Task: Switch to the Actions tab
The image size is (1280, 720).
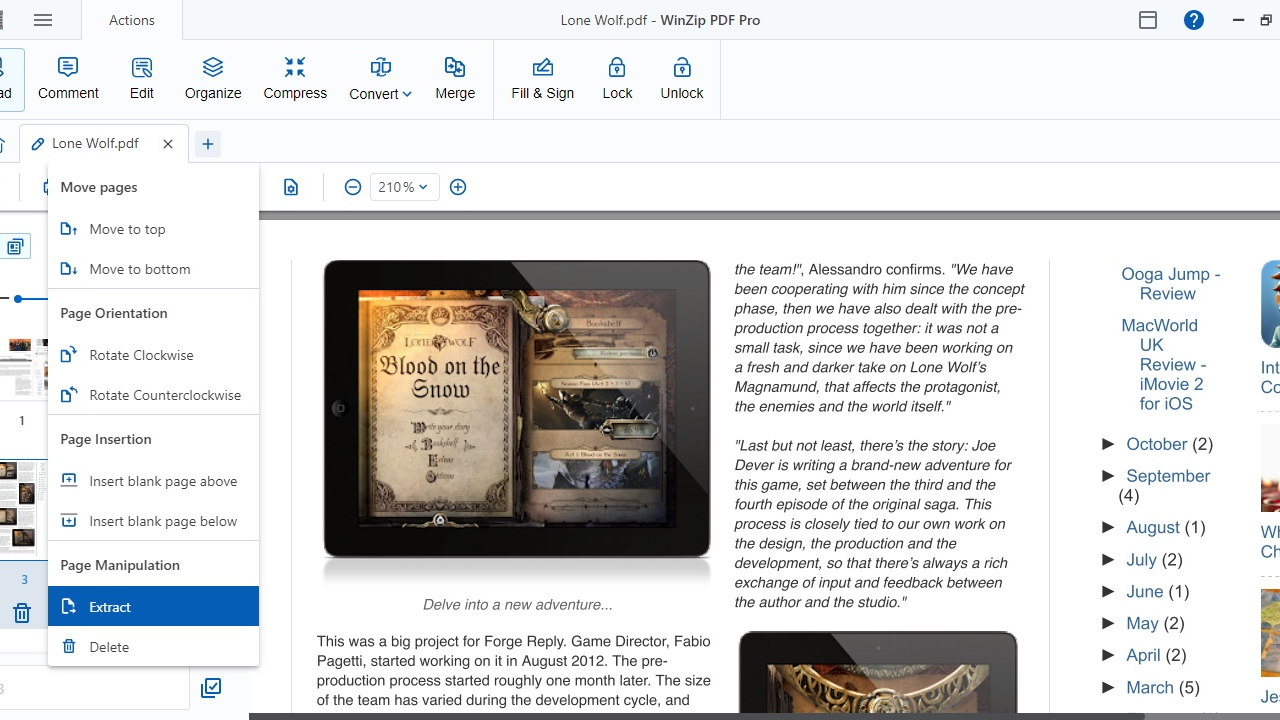Action: pos(132,20)
